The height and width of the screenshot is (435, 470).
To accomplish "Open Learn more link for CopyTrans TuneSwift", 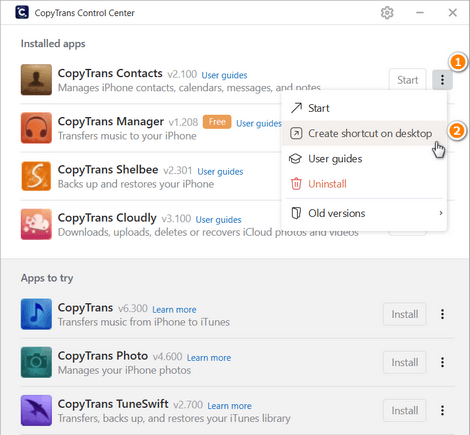I will (230, 406).
